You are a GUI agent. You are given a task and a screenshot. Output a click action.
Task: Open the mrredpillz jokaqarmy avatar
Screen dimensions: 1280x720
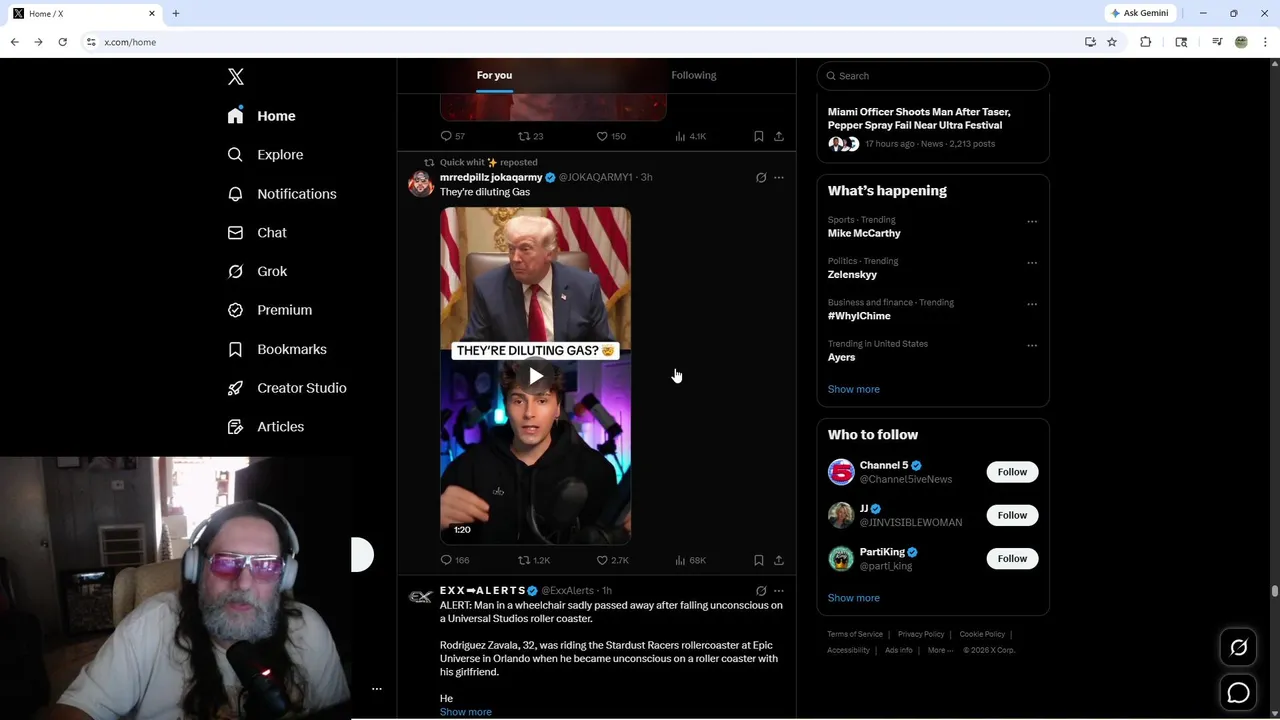[x=421, y=184]
